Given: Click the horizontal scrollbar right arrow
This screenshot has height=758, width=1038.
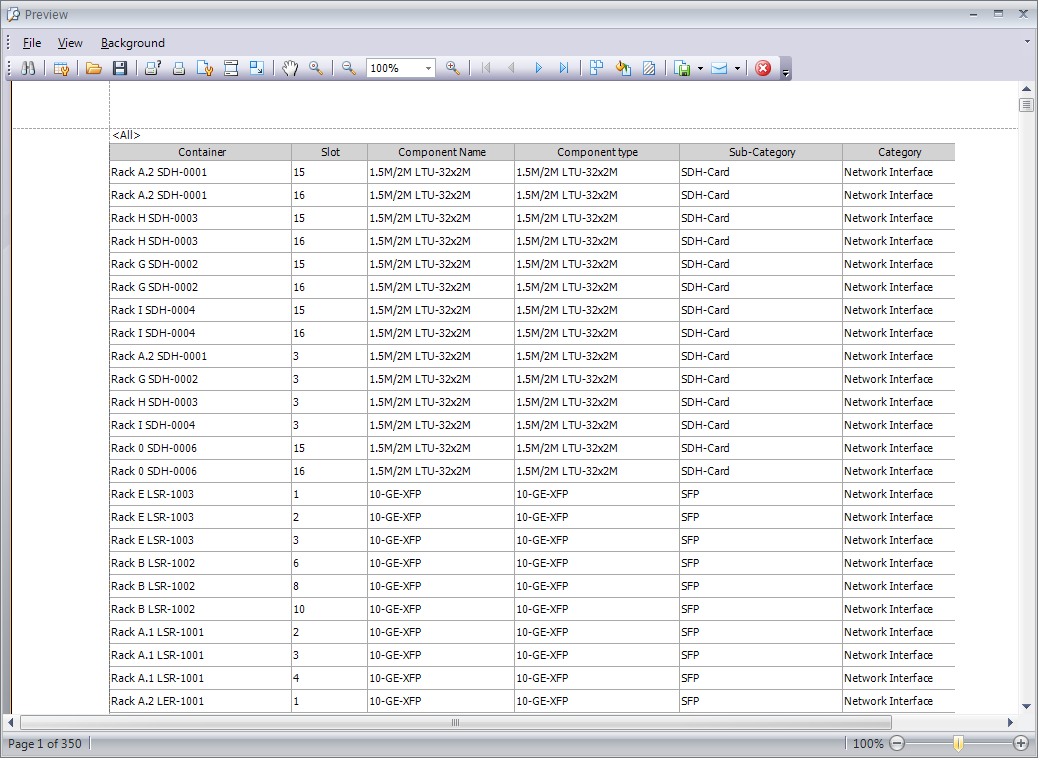Looking at the screenshot, I should coord(1010,722).
